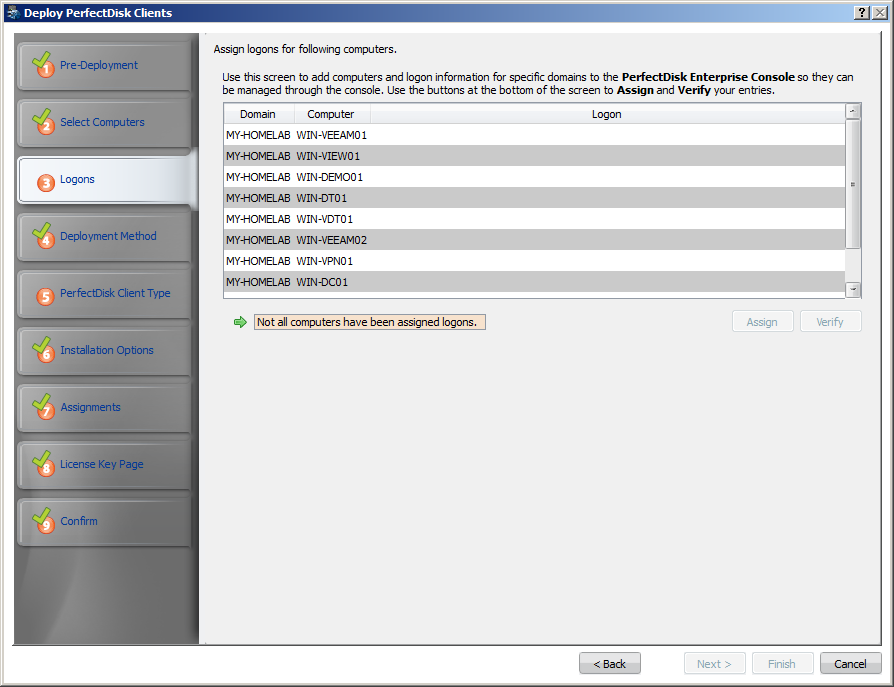Click the Logons step 3 number icon
The height and width of the screenshot is (687, 894).
pyautogui.click(x=45, y=182)
